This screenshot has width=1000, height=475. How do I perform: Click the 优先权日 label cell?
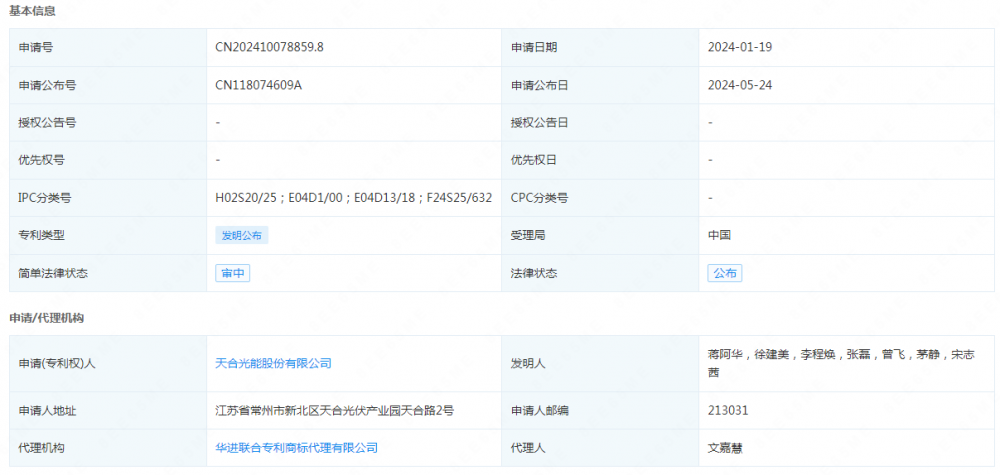600,160
